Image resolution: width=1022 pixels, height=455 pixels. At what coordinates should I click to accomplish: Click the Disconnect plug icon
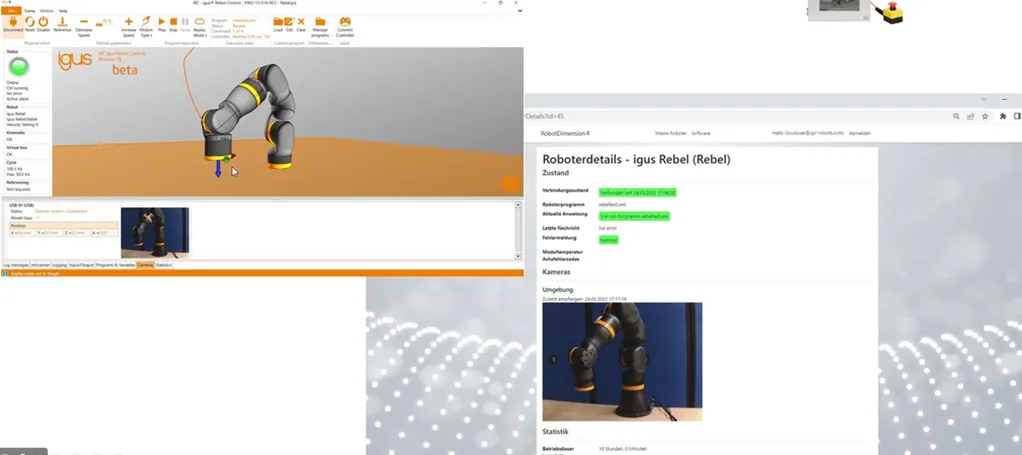click(13, 22)
